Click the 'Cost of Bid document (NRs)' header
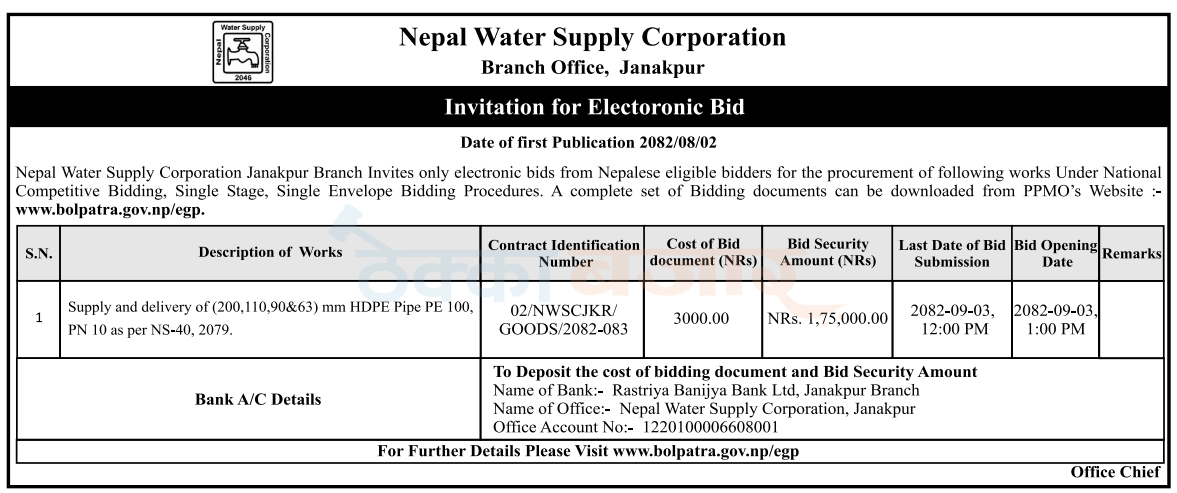Screen dimensions: 1177x493 (703, 253)
